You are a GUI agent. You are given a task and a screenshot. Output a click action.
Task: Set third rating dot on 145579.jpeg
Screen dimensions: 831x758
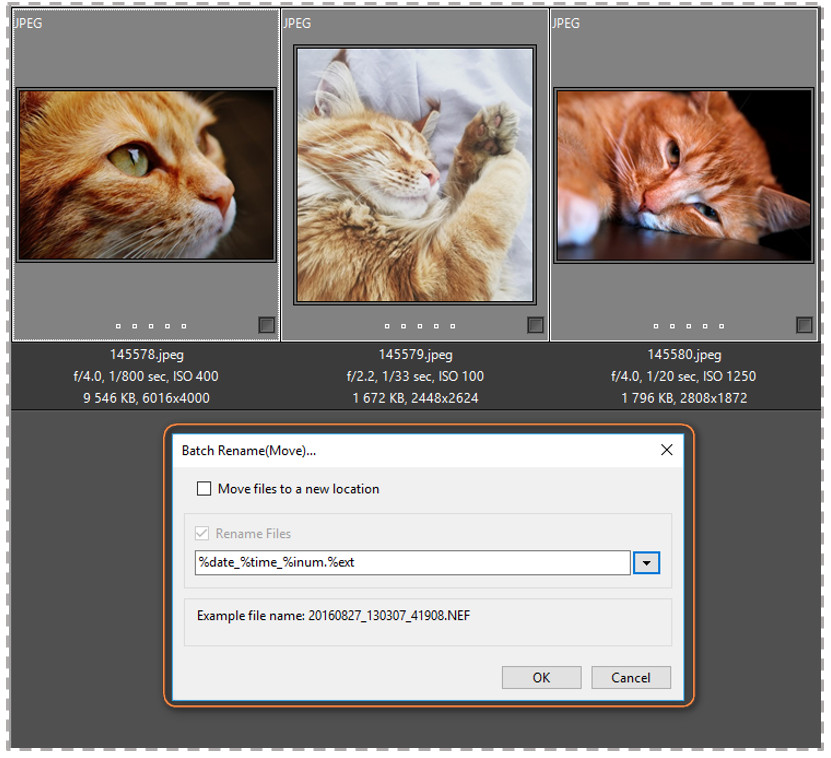pos(420,326)
